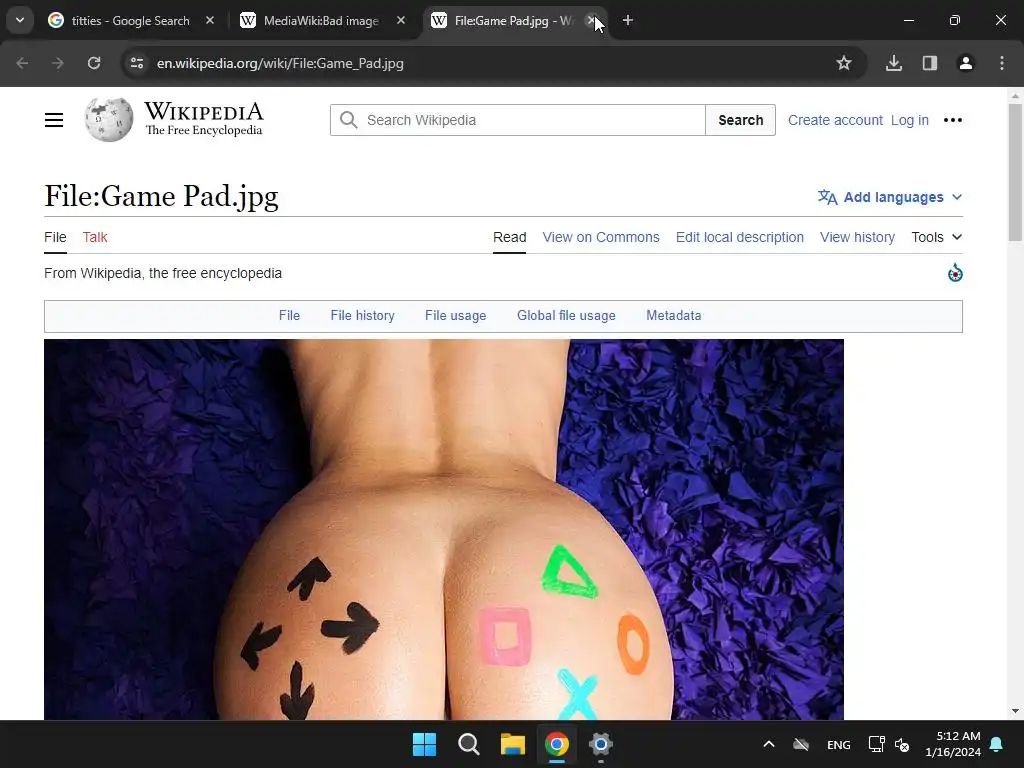Select the File namespace tab
The image size is (1024, 768).
tap(55, 237)
